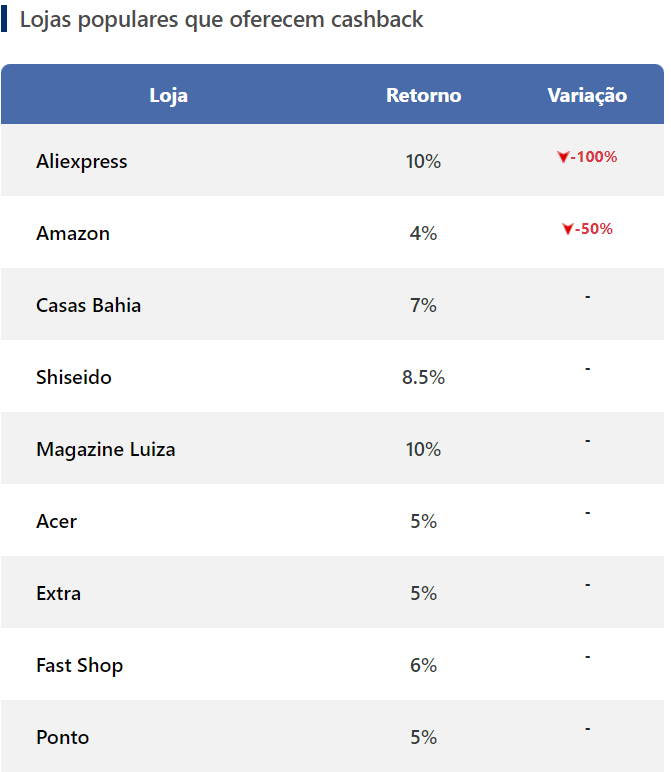Click the Amazon 4% return value
This screenshot has height=772, width=671.
[423, 233]
